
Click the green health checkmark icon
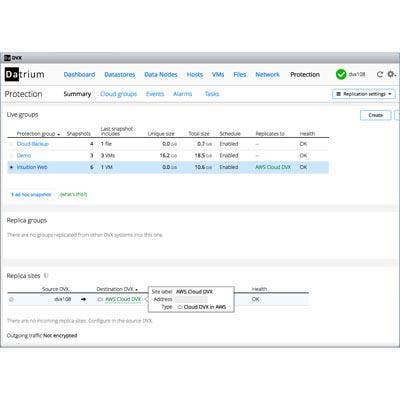(x=341, y=74)
